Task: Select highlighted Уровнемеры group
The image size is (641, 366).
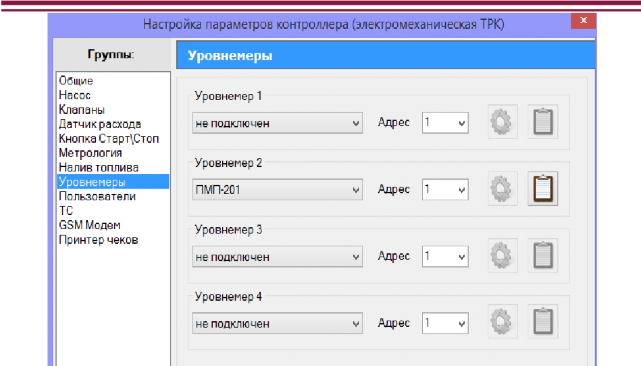Action: point(113,182)
